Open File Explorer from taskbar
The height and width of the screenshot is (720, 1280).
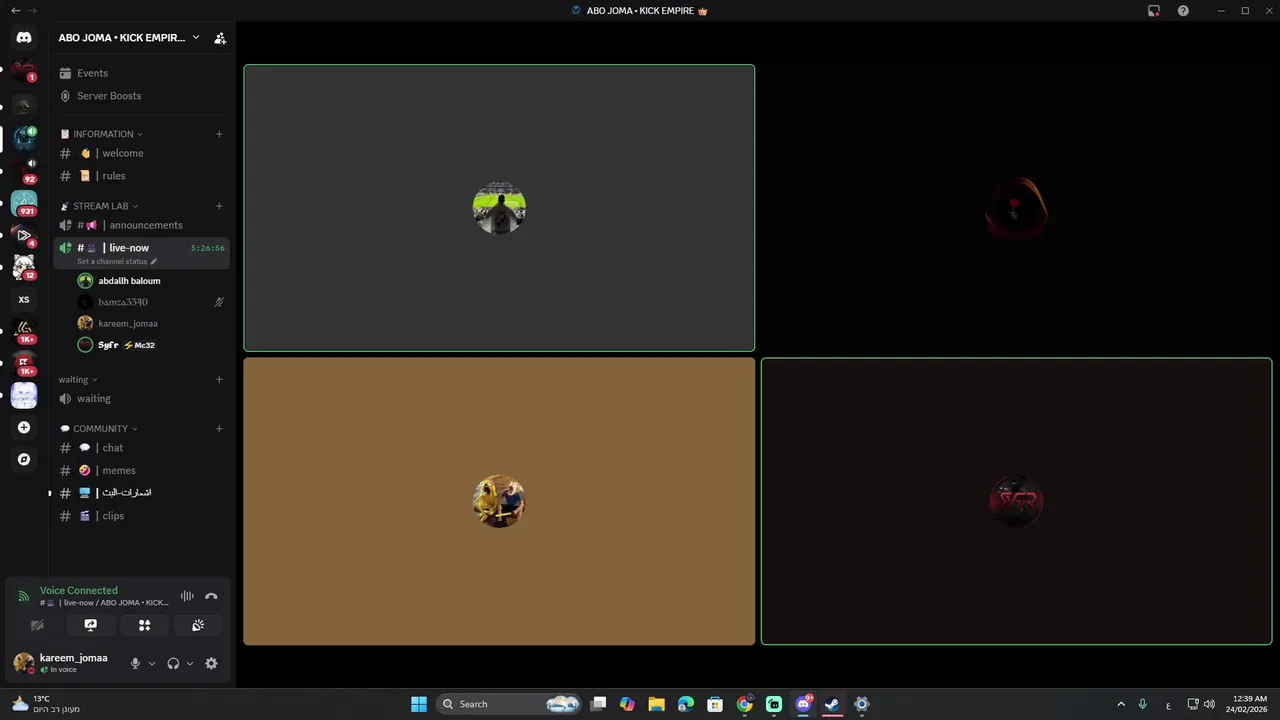[x=656, y=704]
